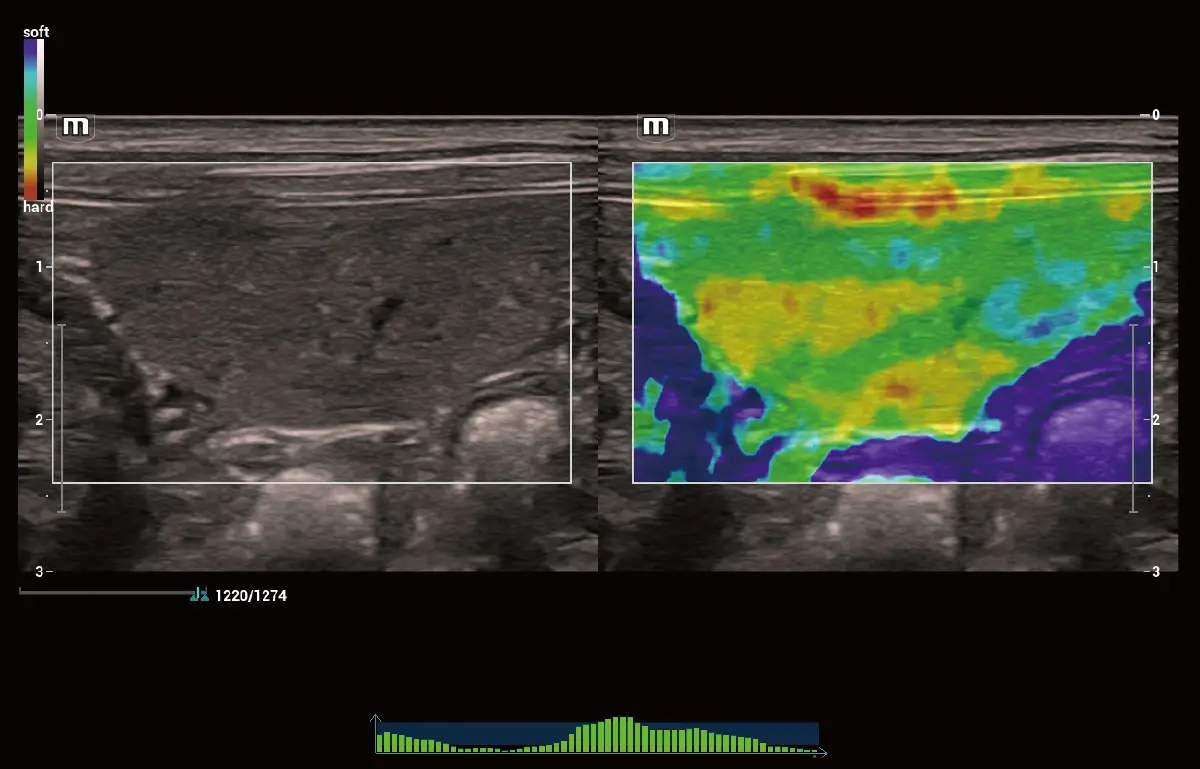1200x769 pixels.
Task: Click the cine loop progress slider track
Action: (105, 592)
